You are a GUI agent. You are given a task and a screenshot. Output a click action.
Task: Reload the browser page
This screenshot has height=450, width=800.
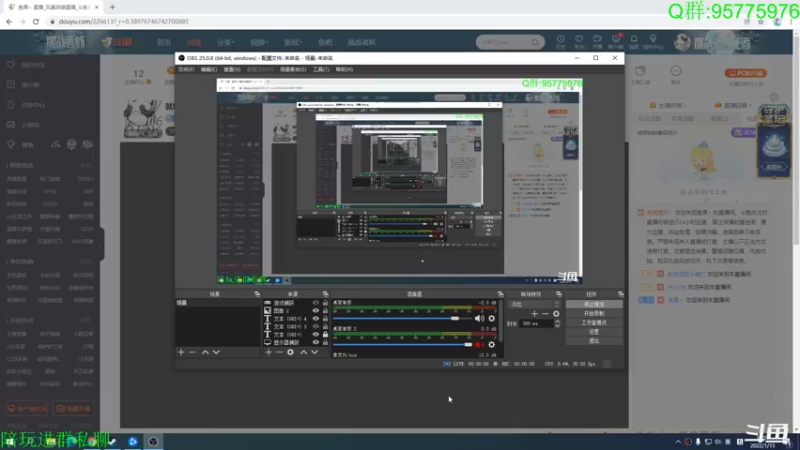click(x=36, y=21)
